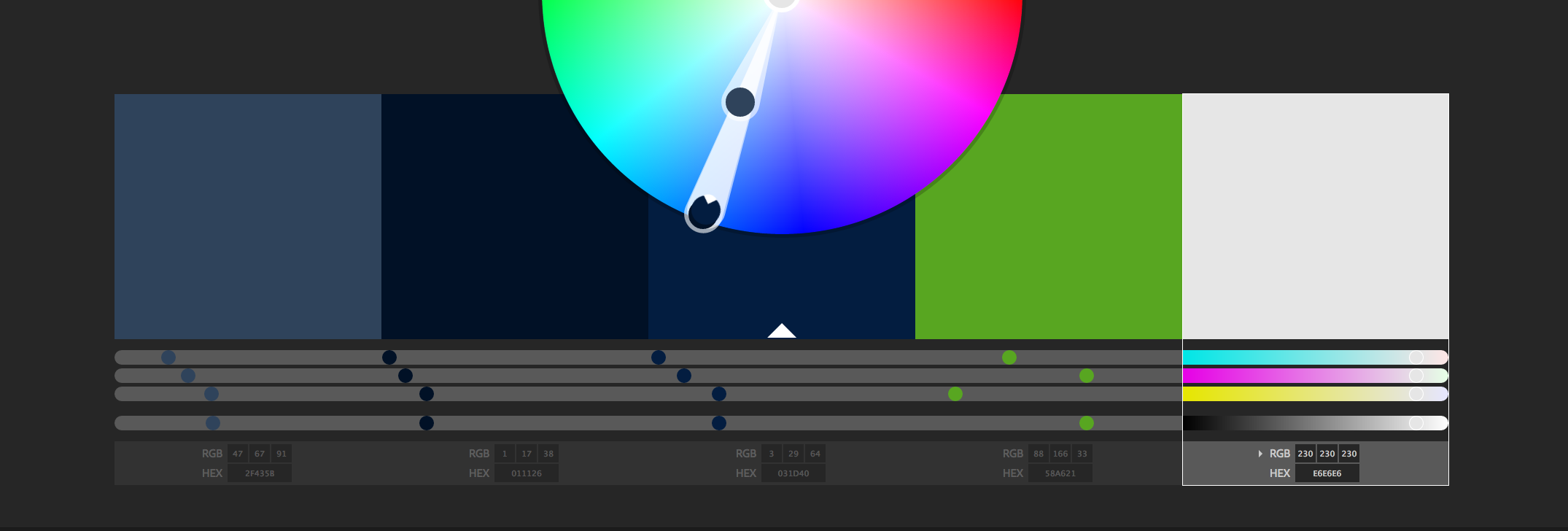
Task: Click the RGB field showing 29
Action: pyautogui.click(x=793, y=454)
